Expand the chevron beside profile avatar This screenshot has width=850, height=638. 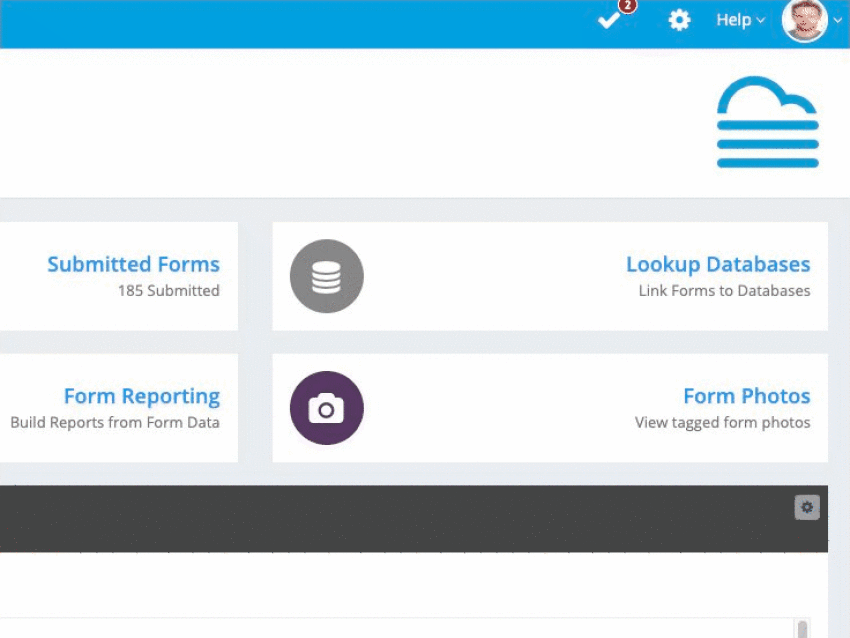[838, 20]
